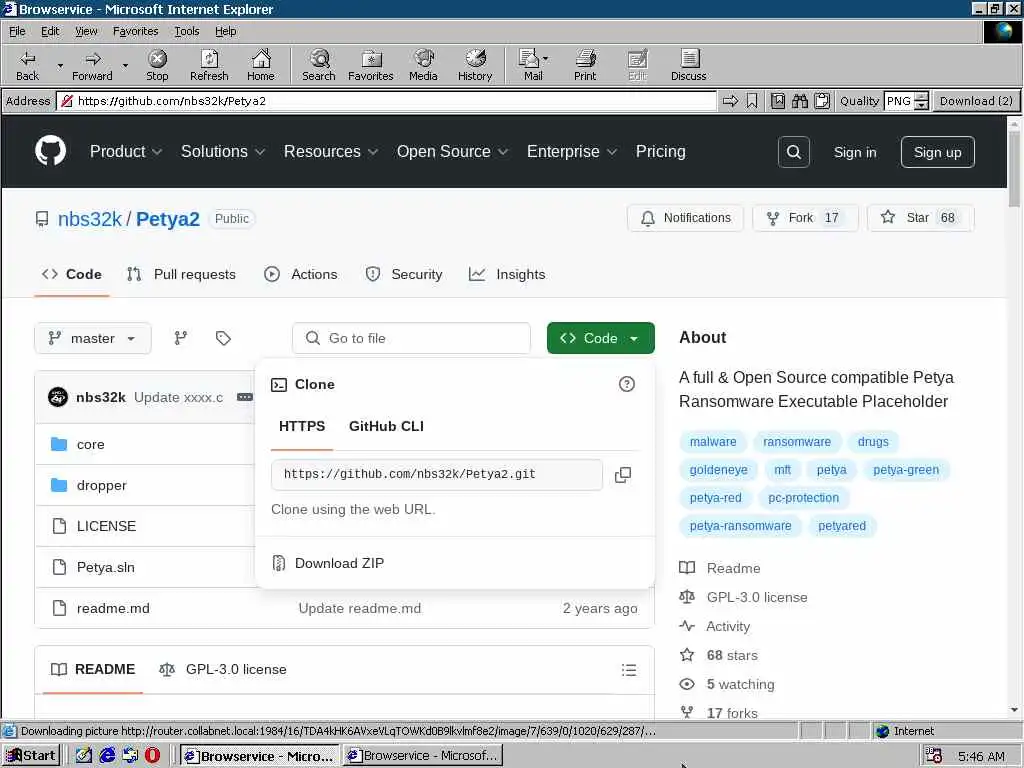Click the Discuss toolbar button
Viewport: 1024px width, 768px height.
tap(688, 65)
